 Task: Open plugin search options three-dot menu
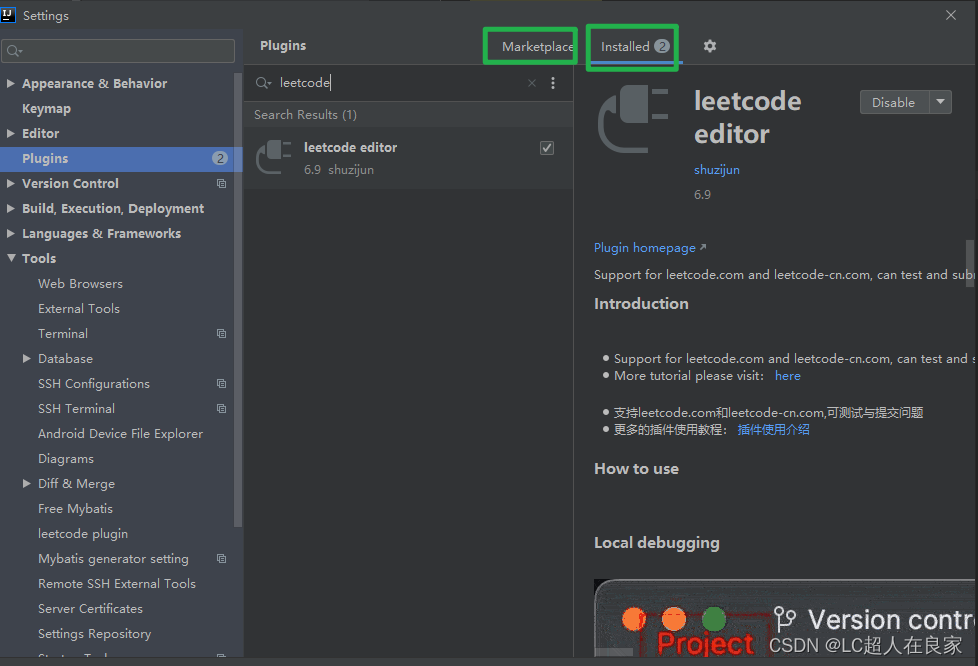coord(553,83)
